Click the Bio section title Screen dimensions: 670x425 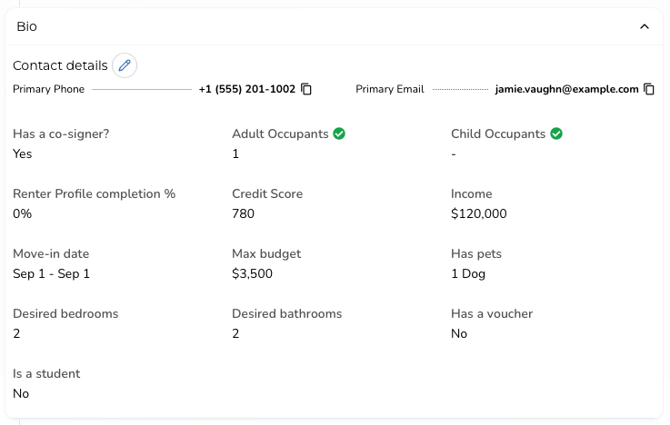pos(27,27)
